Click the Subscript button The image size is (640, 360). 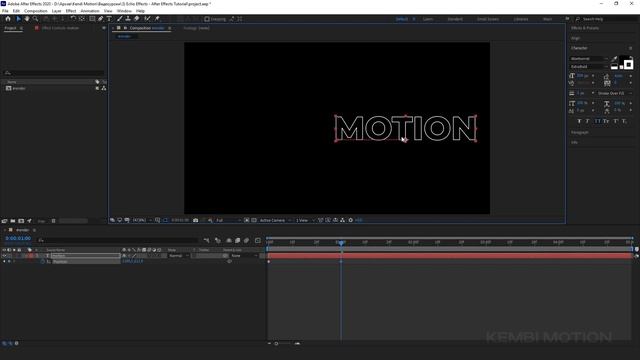[x=624, y=121]
